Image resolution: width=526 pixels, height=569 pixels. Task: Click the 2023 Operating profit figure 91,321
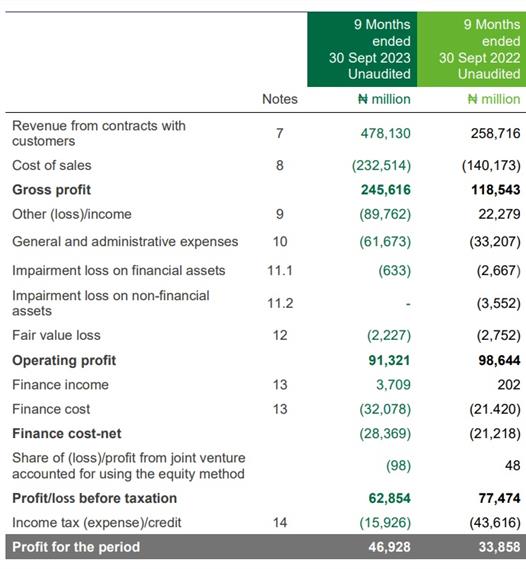click(389, 360)
